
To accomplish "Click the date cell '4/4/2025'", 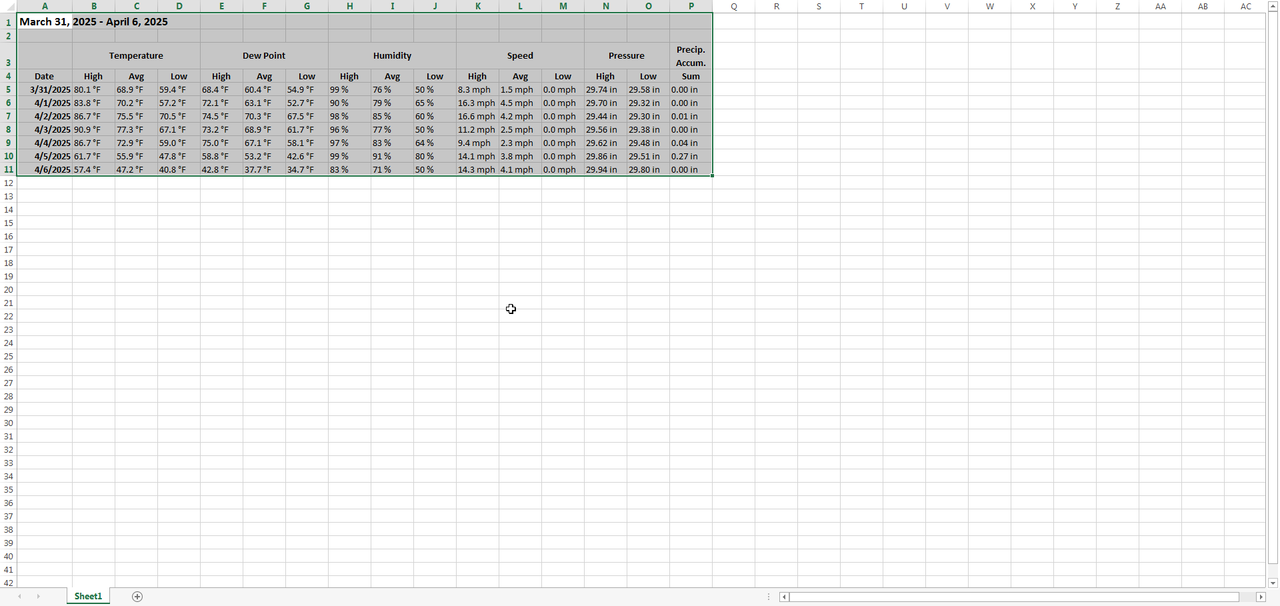I will (45, 143).
